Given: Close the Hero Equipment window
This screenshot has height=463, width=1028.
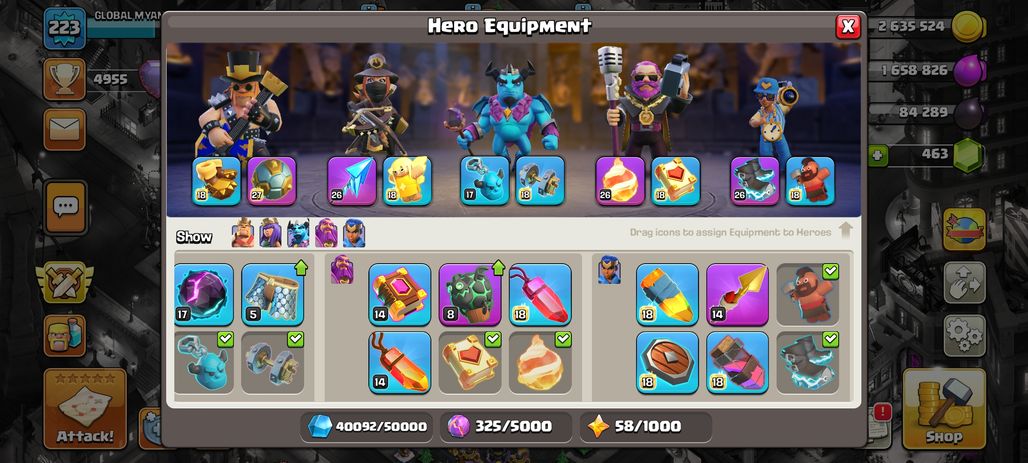Looking at the screenshot, I should pos(848,26).
